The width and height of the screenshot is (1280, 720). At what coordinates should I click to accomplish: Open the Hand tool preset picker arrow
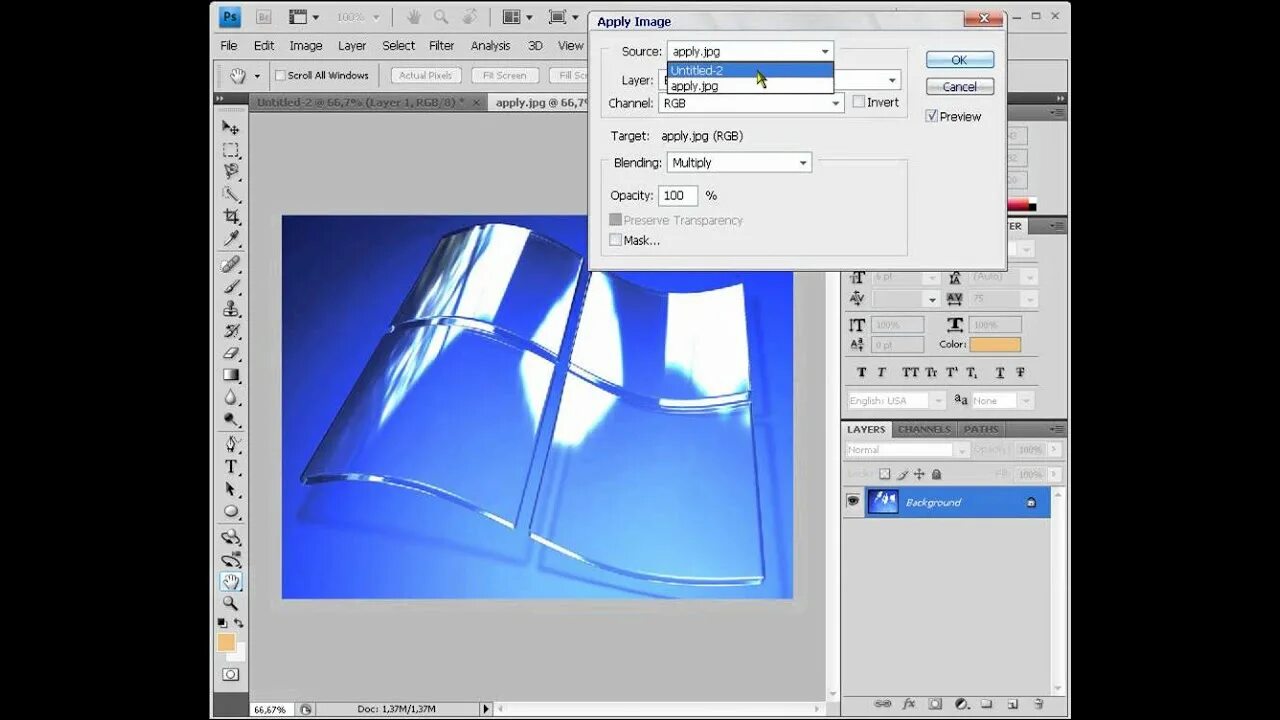coord(257,75)
